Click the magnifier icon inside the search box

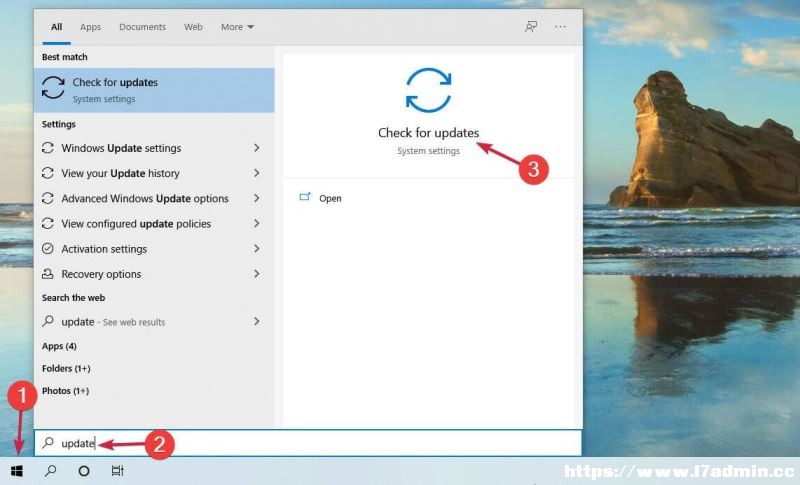tap(48, 443)
